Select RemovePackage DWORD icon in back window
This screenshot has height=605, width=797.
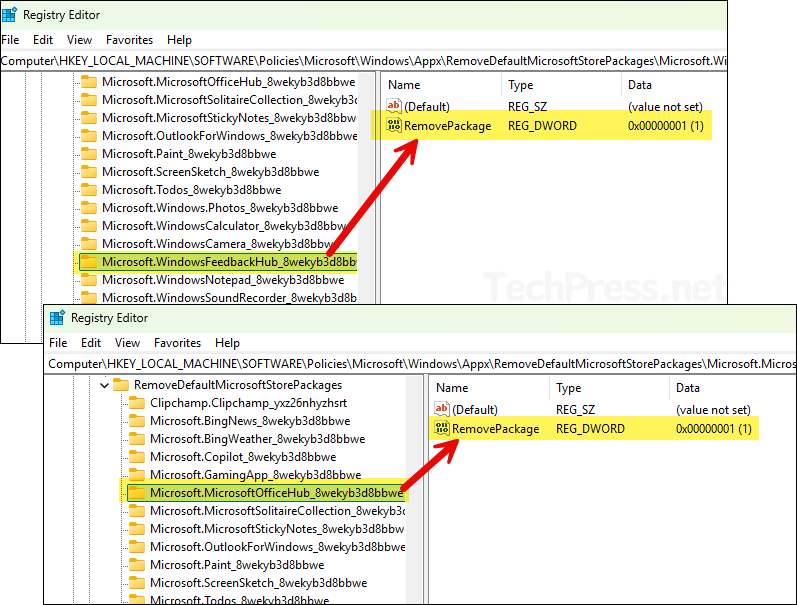point(394,125)
